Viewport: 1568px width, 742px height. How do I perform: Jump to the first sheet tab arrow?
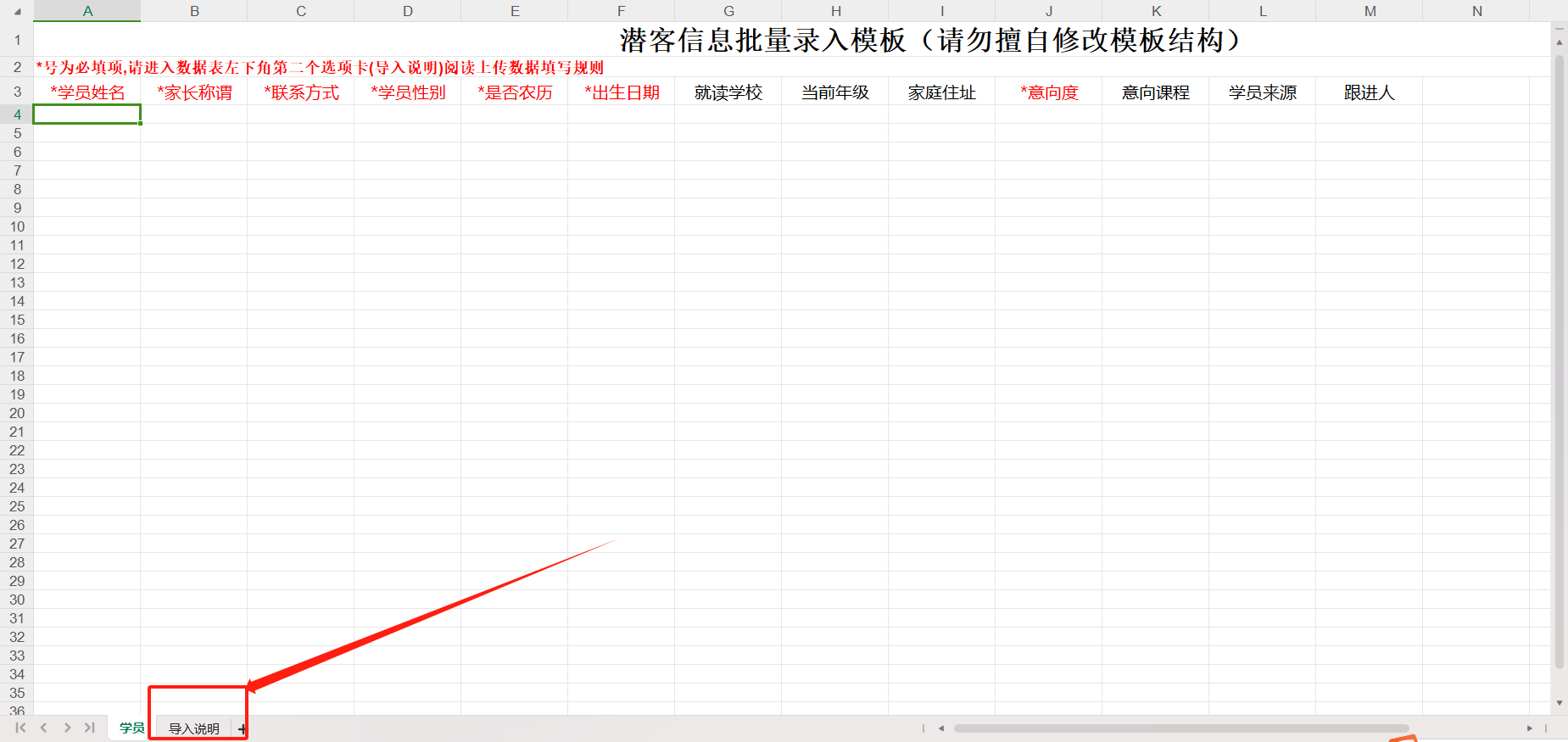coord(20,728)
